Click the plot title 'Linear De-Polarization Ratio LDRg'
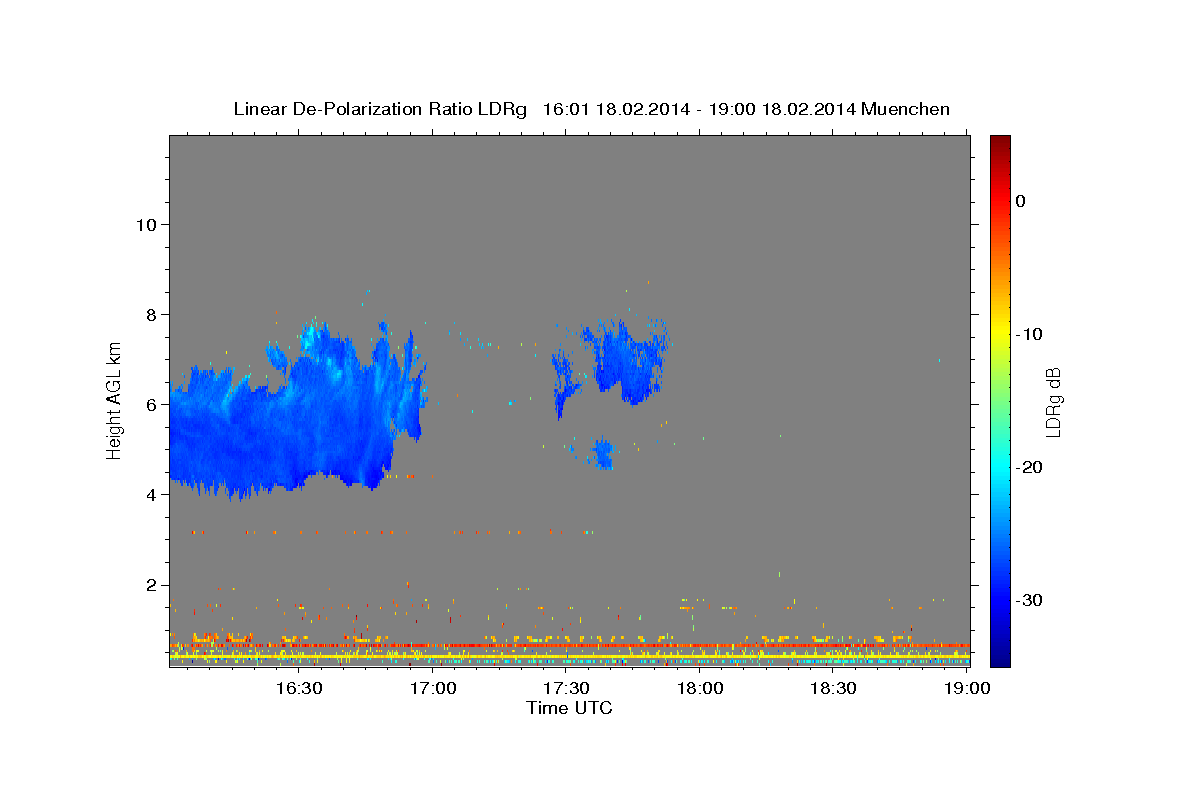 click(x=379, y=109)
